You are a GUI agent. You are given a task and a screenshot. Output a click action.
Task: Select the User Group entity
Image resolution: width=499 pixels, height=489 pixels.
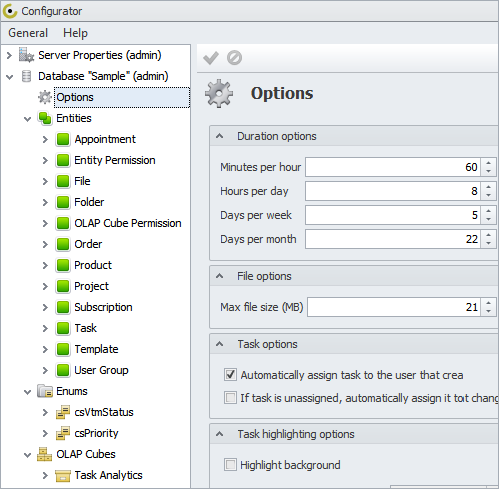101,370
